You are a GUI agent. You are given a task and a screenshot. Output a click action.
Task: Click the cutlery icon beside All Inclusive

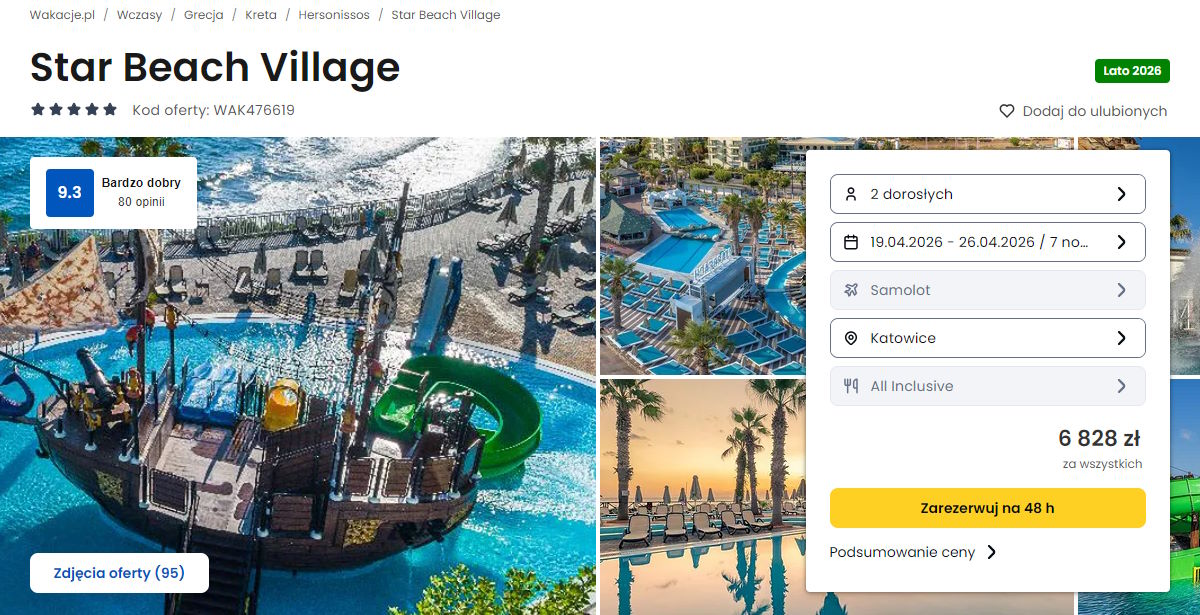pos(851,386)
